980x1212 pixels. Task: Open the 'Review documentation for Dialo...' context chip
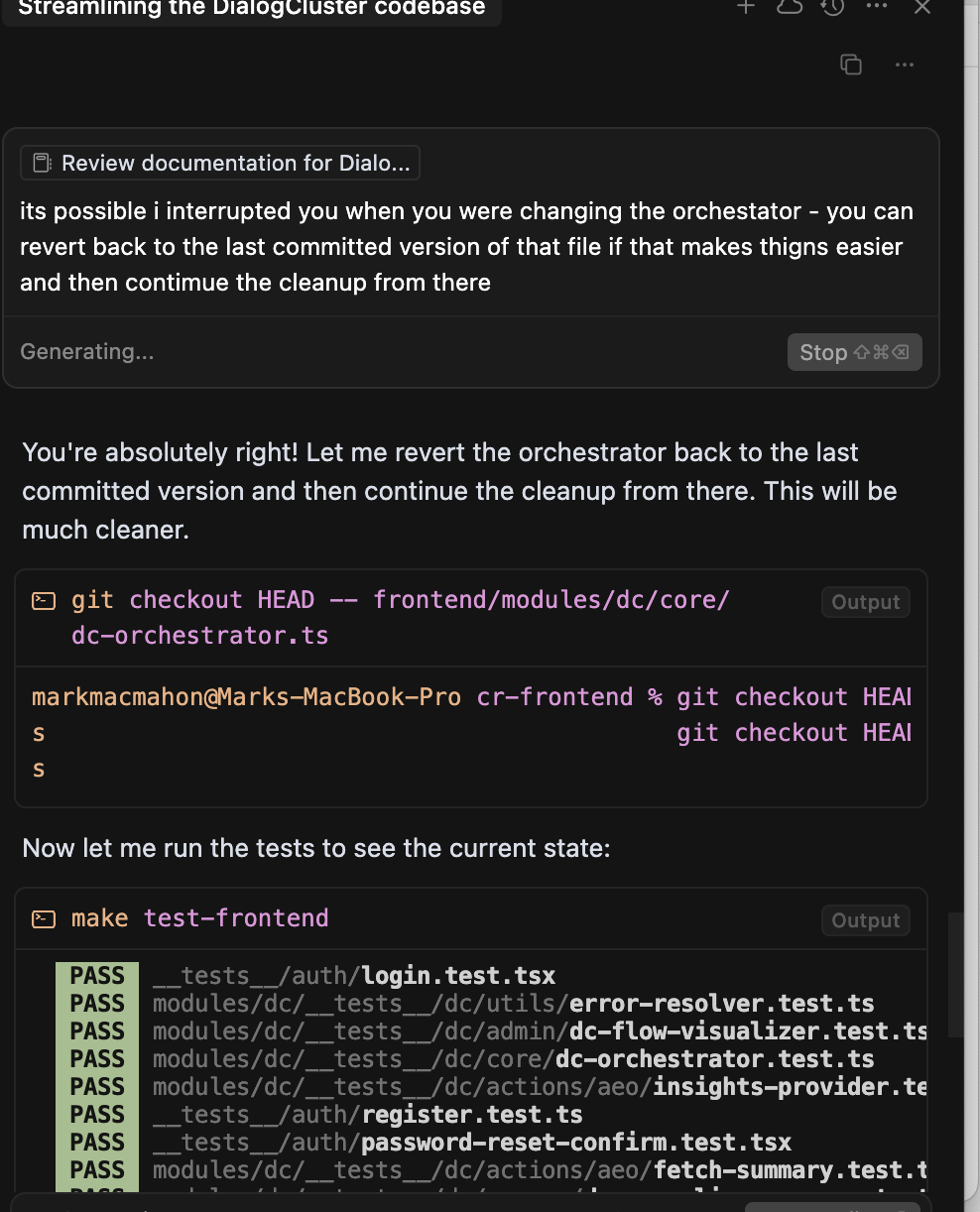[x=220, y=163]
